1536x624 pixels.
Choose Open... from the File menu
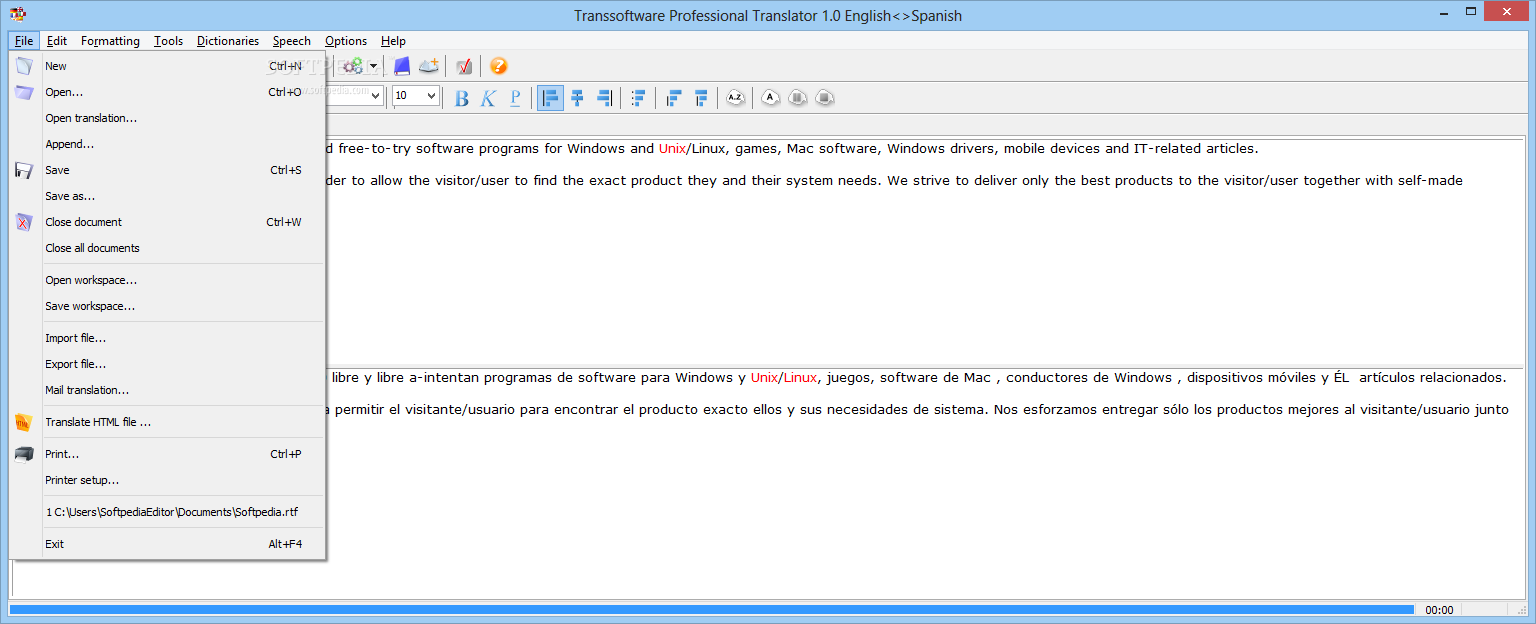[x=167, y=92]
